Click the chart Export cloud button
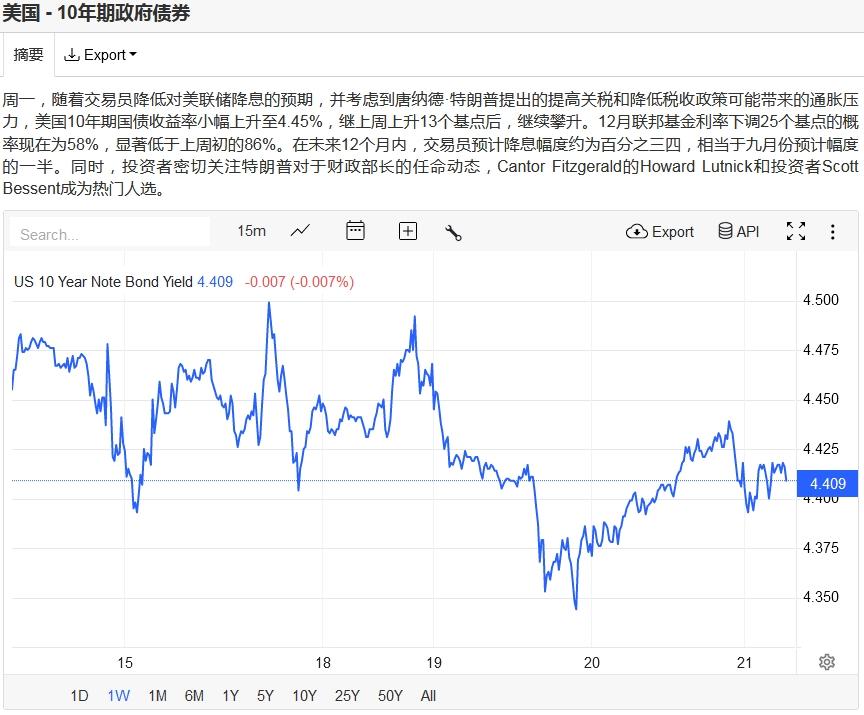The width and height of the screenshot is (864, 715). (660, 231)
